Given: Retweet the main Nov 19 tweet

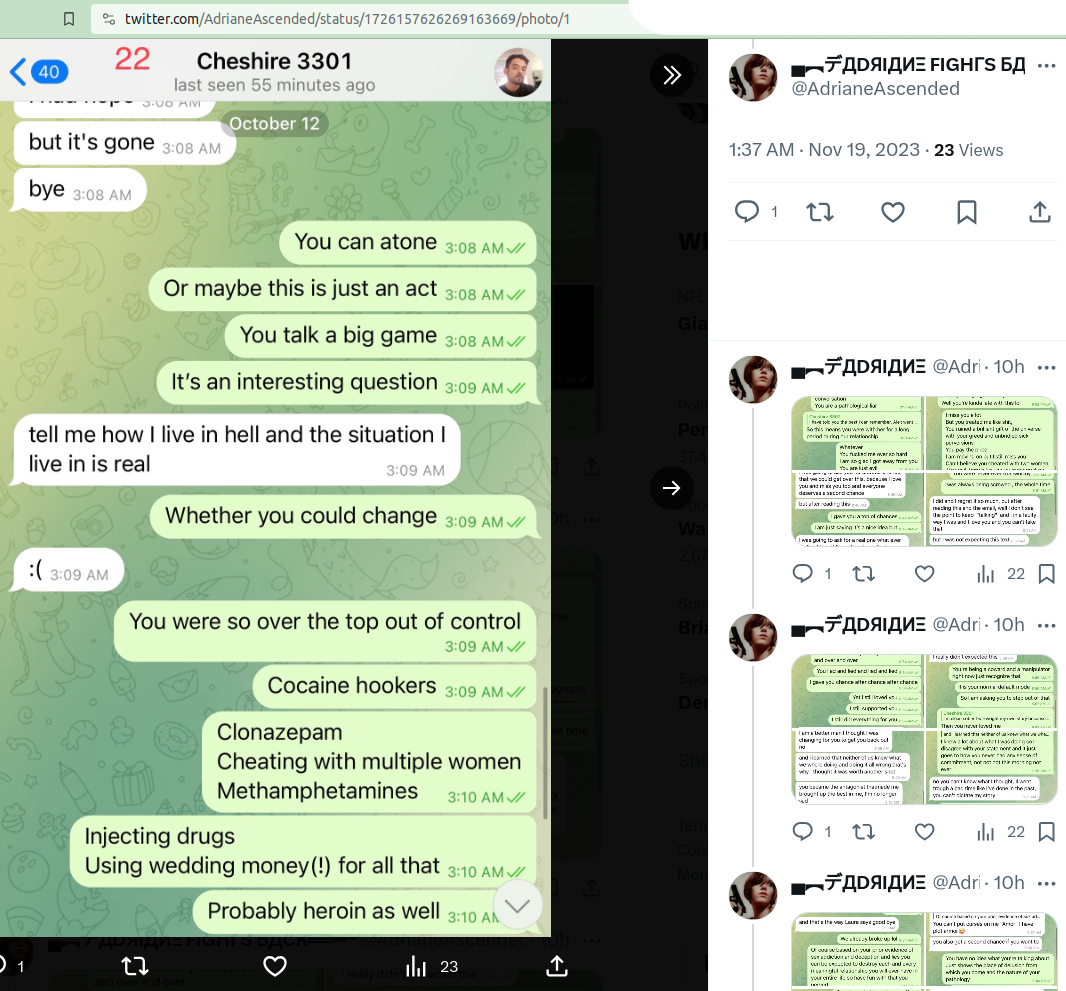Looking at the screenshot, I should [x=820, y=213].
